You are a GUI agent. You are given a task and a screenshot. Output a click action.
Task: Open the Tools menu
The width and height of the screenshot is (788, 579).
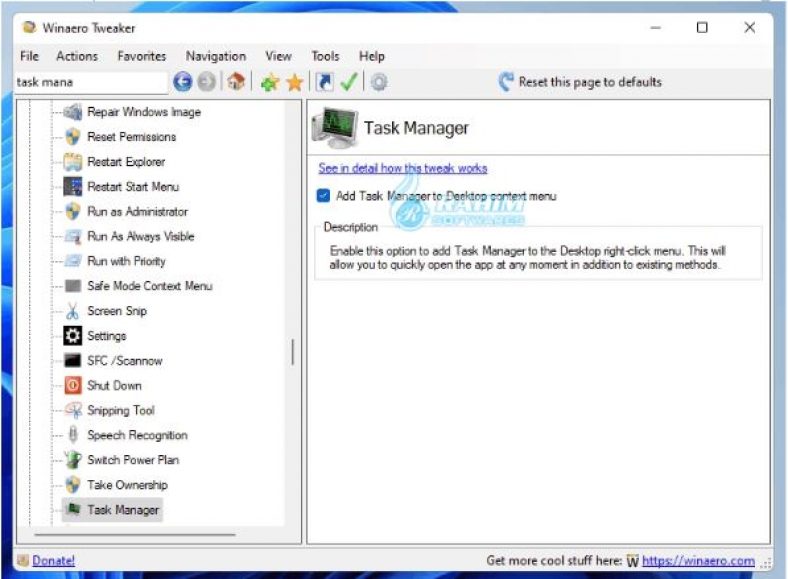click(x=325, y=56)
